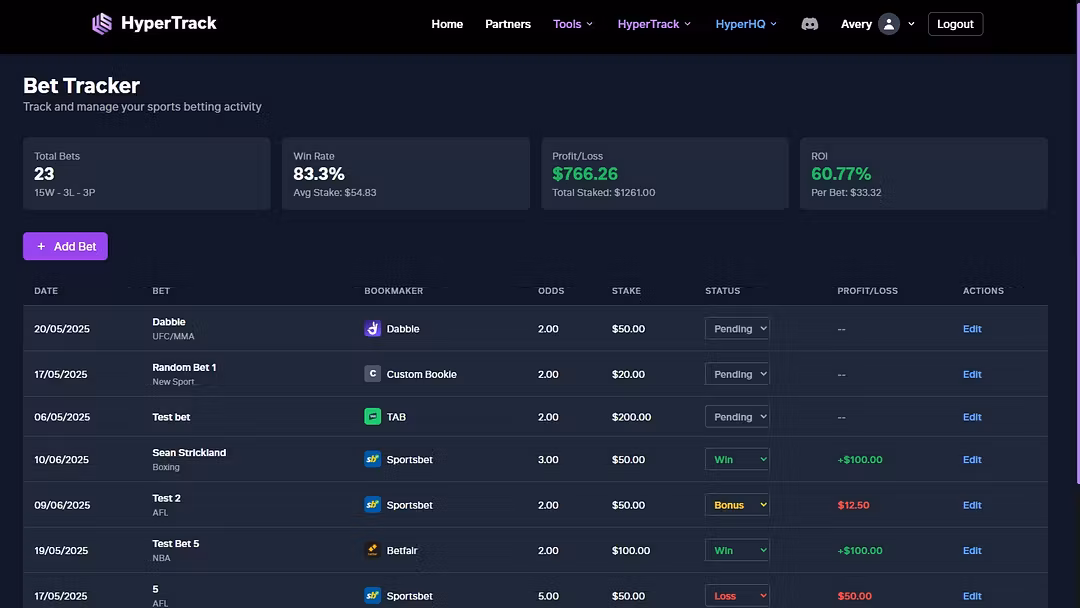
Task: Click the Profit/Loss $766.26 value
Action: [x=585, y=174]
